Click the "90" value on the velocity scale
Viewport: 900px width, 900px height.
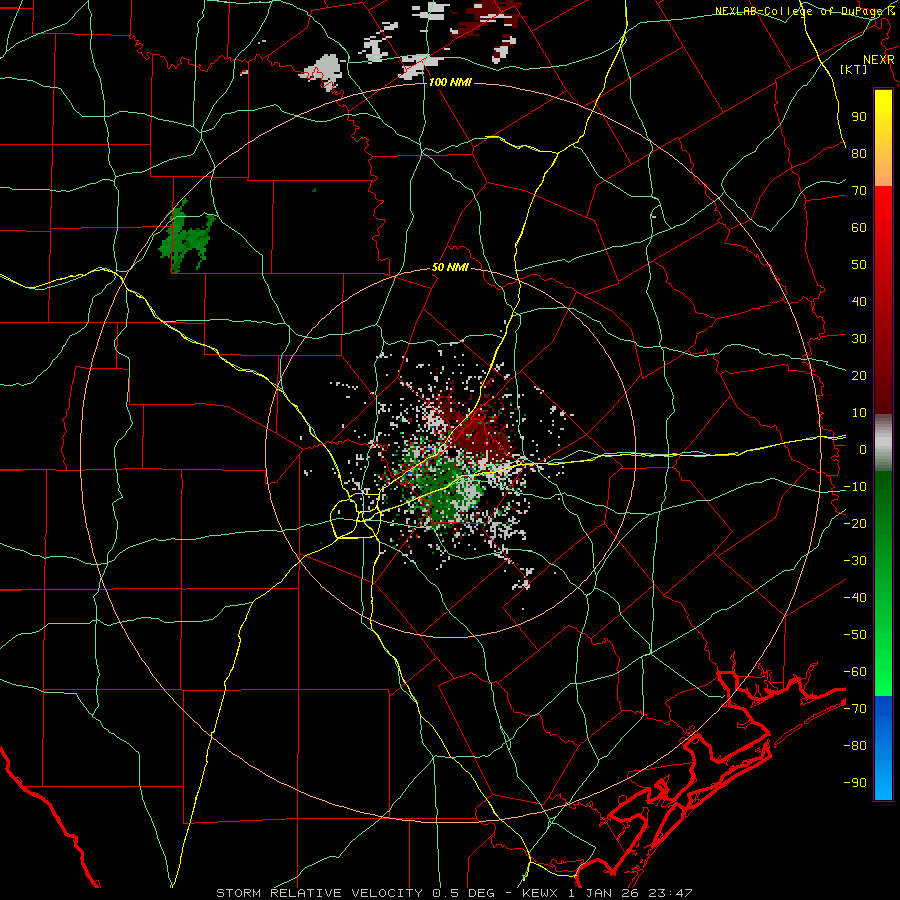[x=859, y=117]
